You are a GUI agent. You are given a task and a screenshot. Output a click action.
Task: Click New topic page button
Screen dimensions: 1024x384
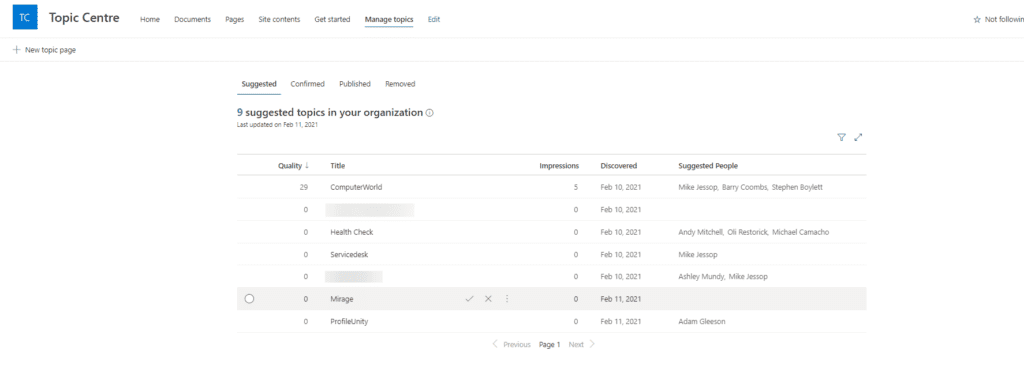click(x=44, y=50)
